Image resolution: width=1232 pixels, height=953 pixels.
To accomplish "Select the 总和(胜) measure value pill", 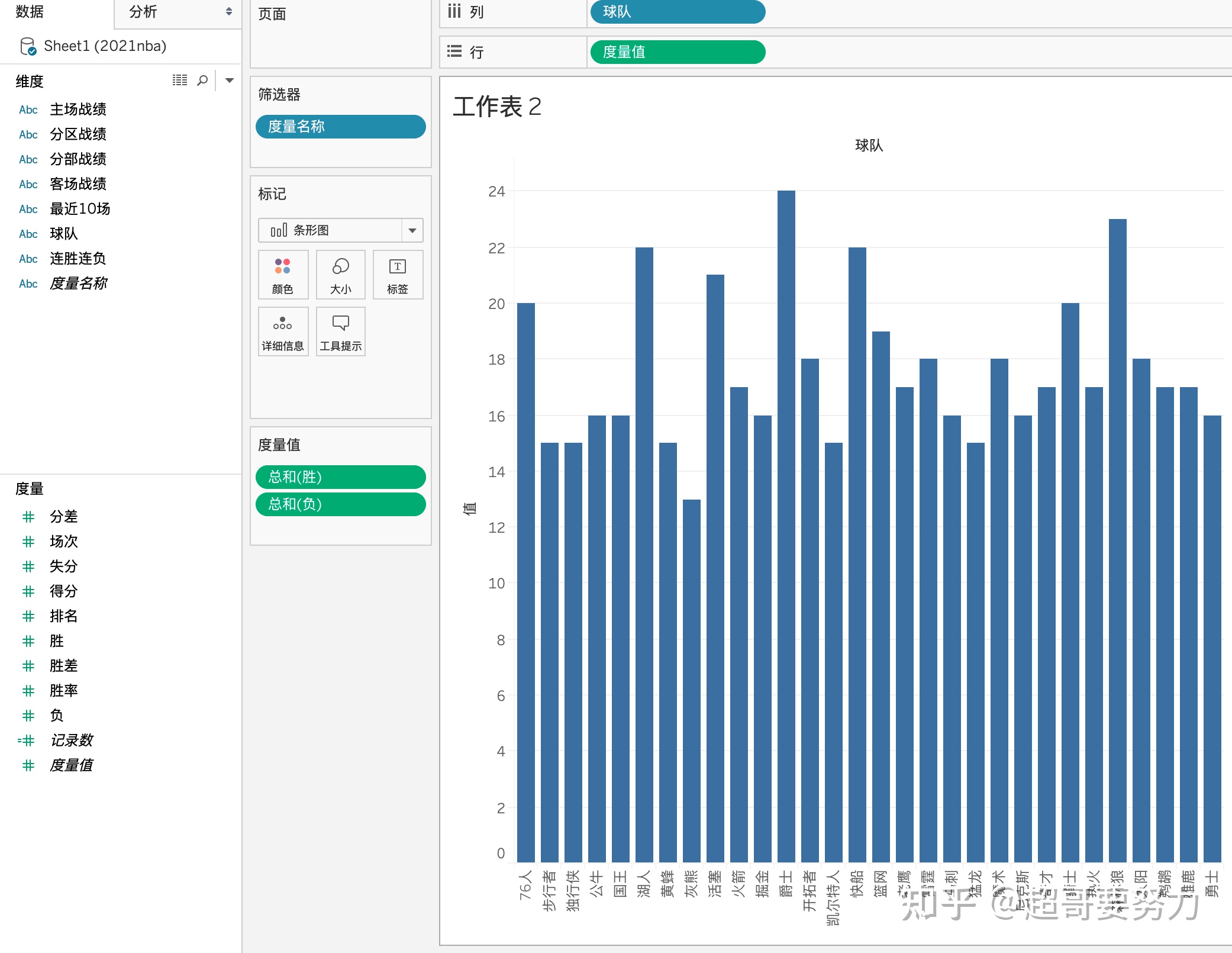I will click(340, 477).
